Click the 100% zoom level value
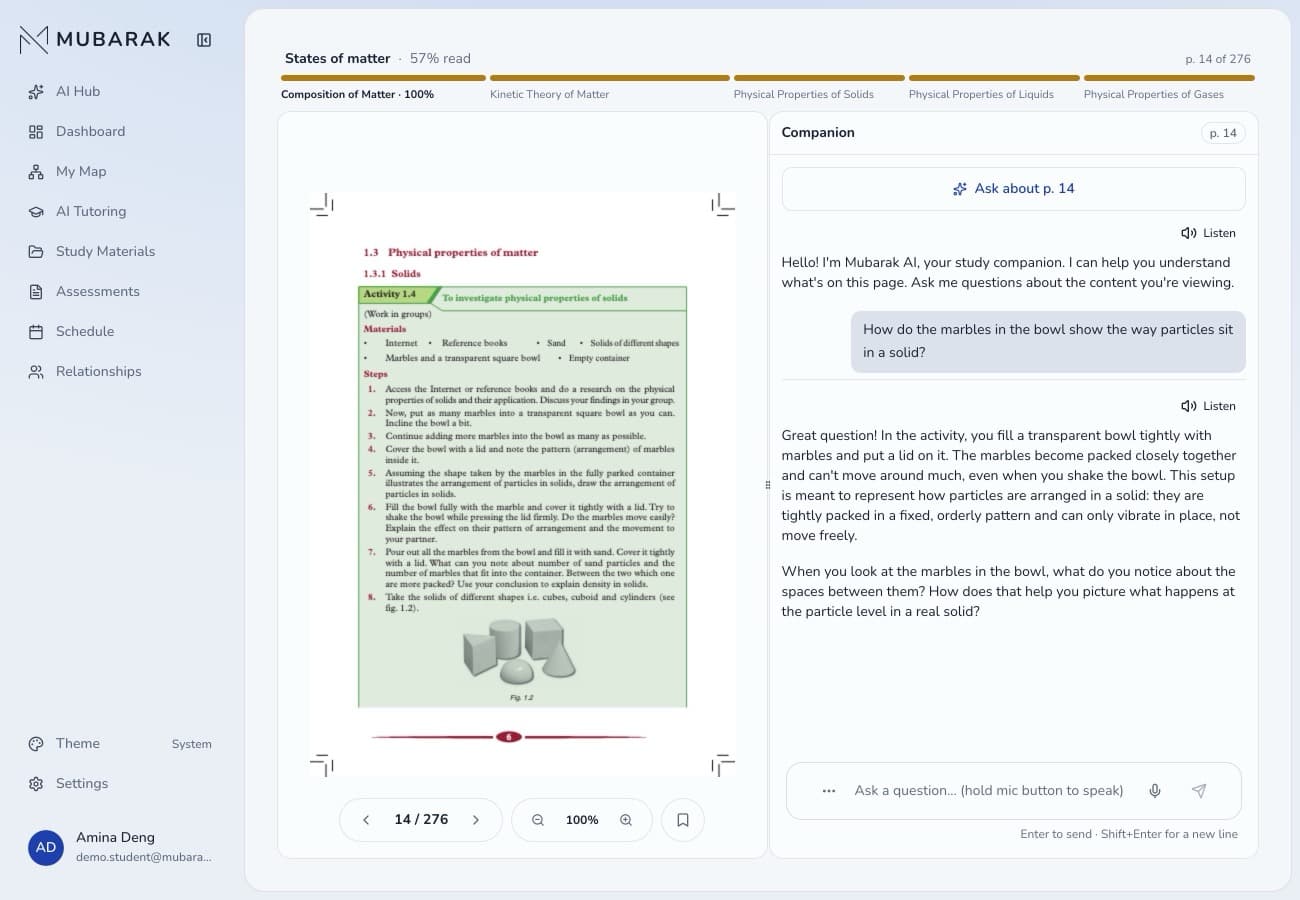The image size is (1300, 900). tap(582, 820)
